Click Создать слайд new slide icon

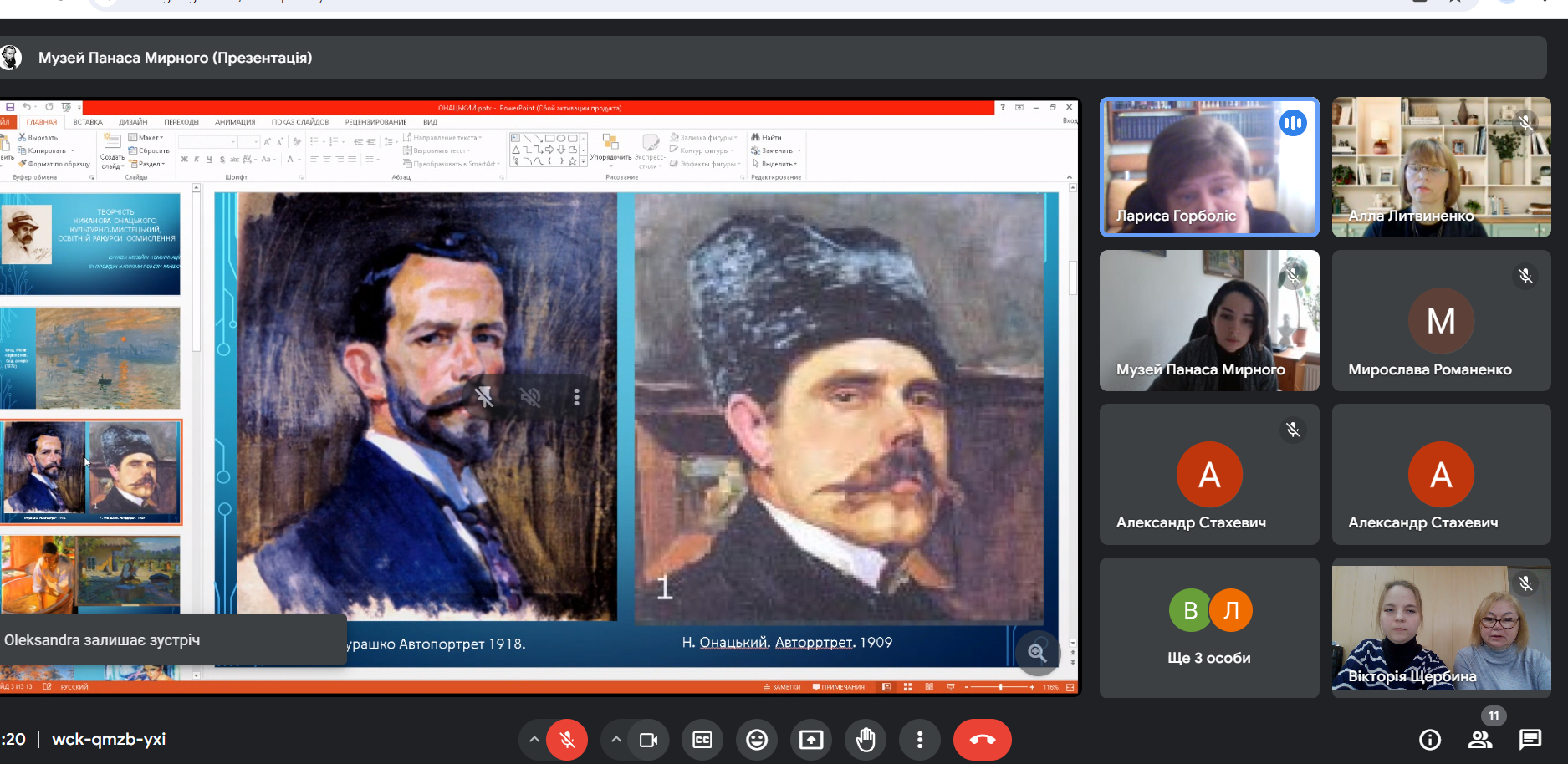click(112, 142)
